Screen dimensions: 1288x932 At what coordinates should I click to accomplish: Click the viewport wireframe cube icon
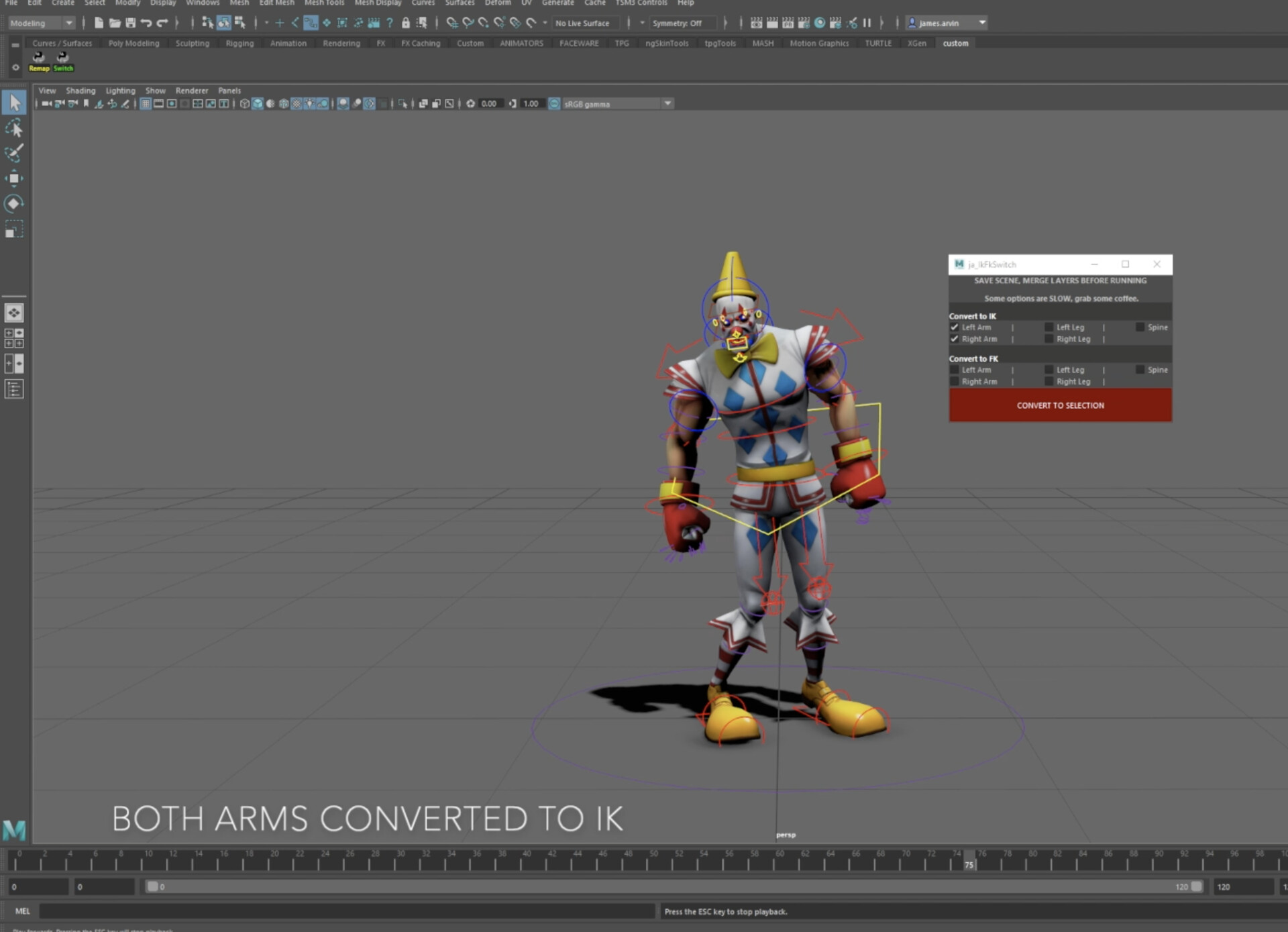pyautogui.click(x=245, y=104)
